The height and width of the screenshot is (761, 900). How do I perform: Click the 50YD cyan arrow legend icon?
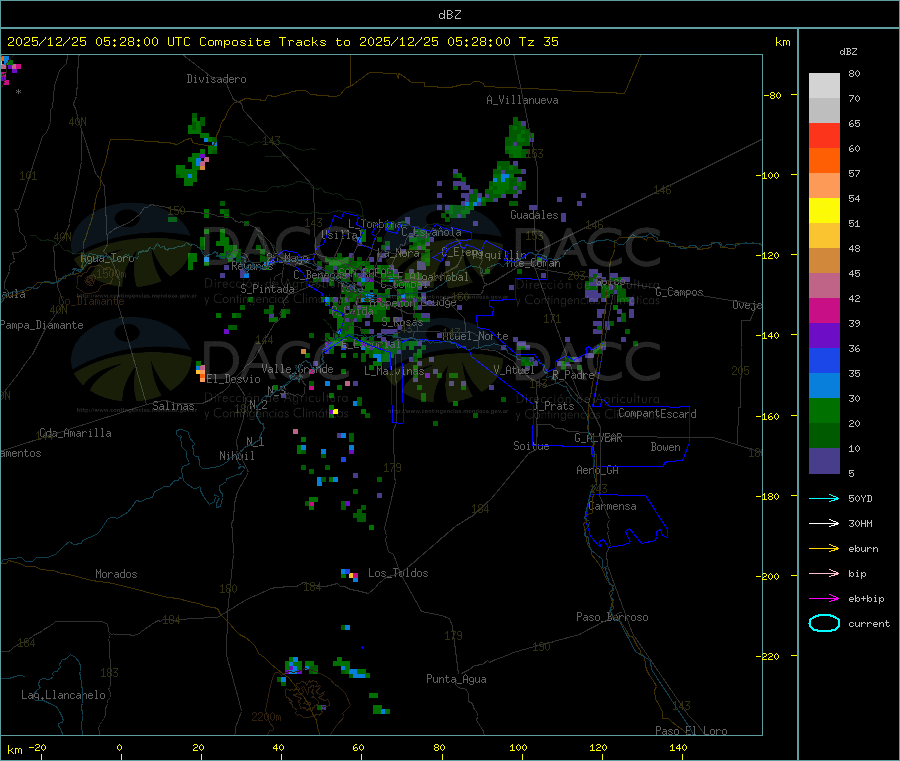824,498
